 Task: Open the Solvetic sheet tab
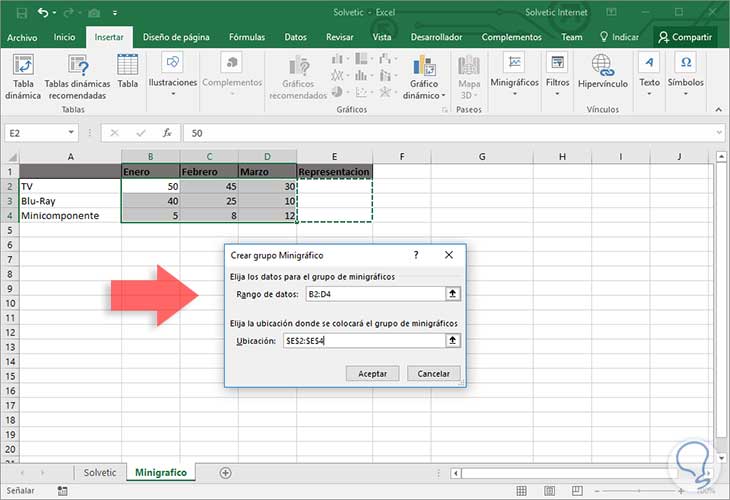(x=99, y=472)
